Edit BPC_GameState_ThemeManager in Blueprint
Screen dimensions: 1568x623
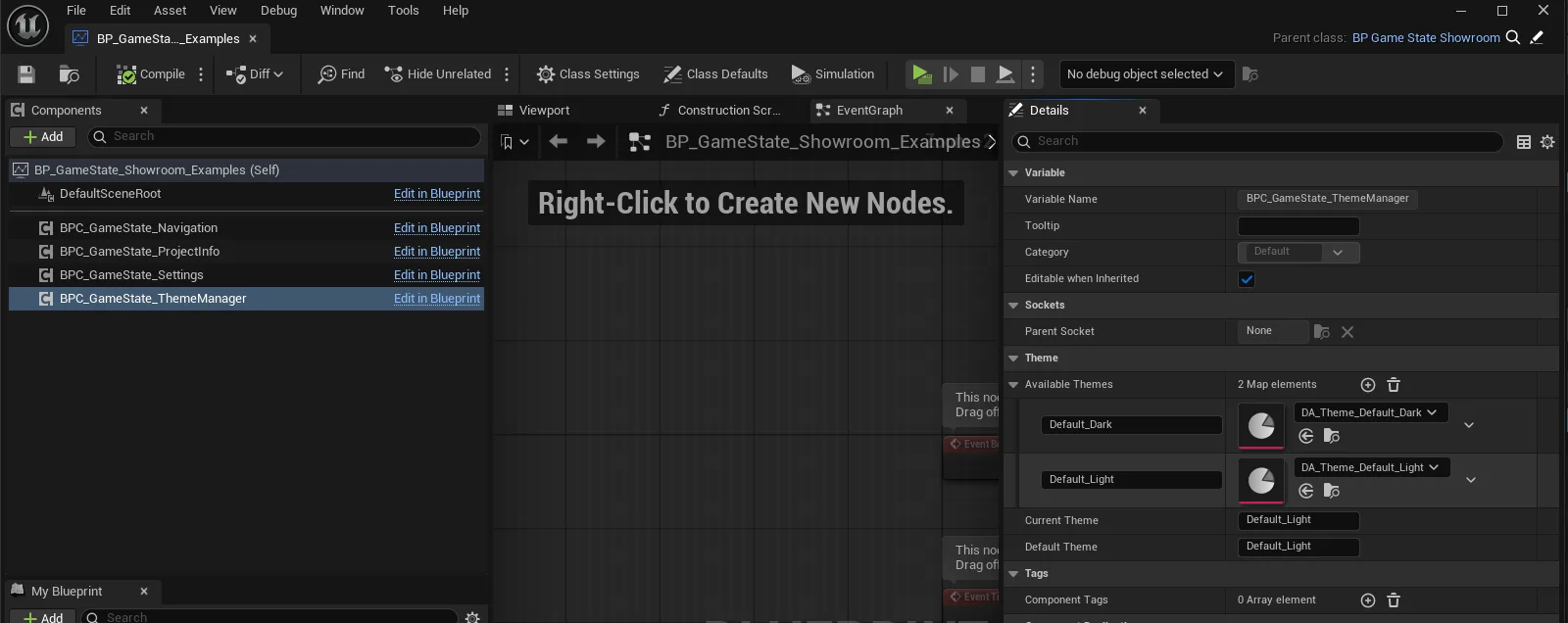pyautogui.click(x=437, y=299)
